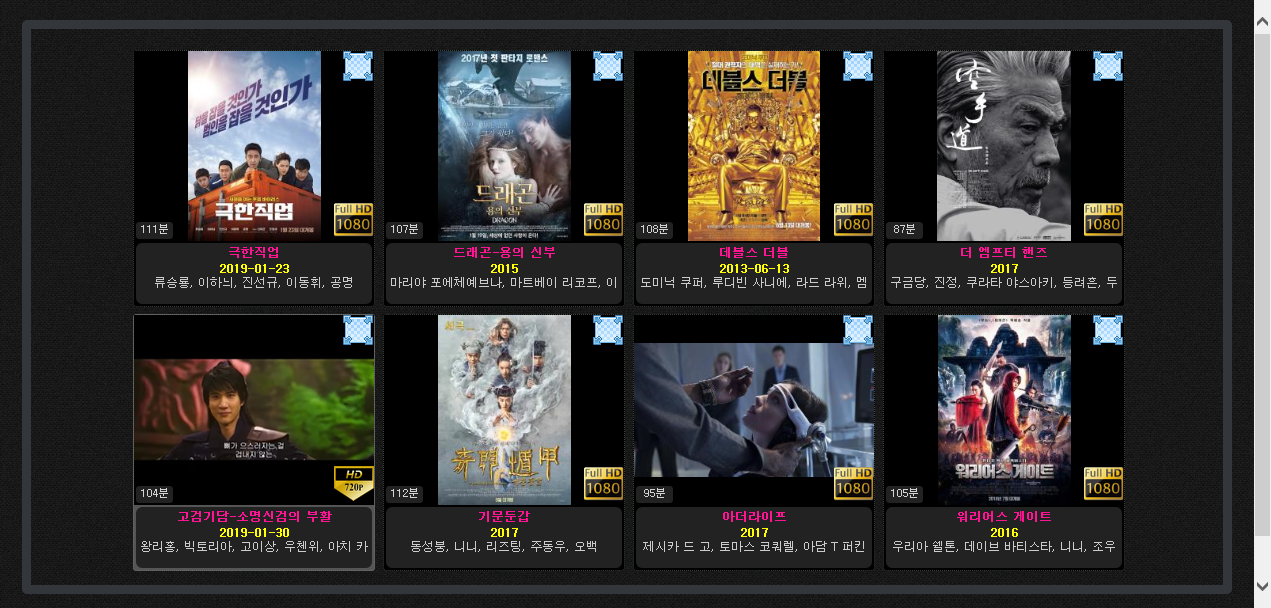Click the expand icon on 기문둔갑 poster

pos(608,330)
